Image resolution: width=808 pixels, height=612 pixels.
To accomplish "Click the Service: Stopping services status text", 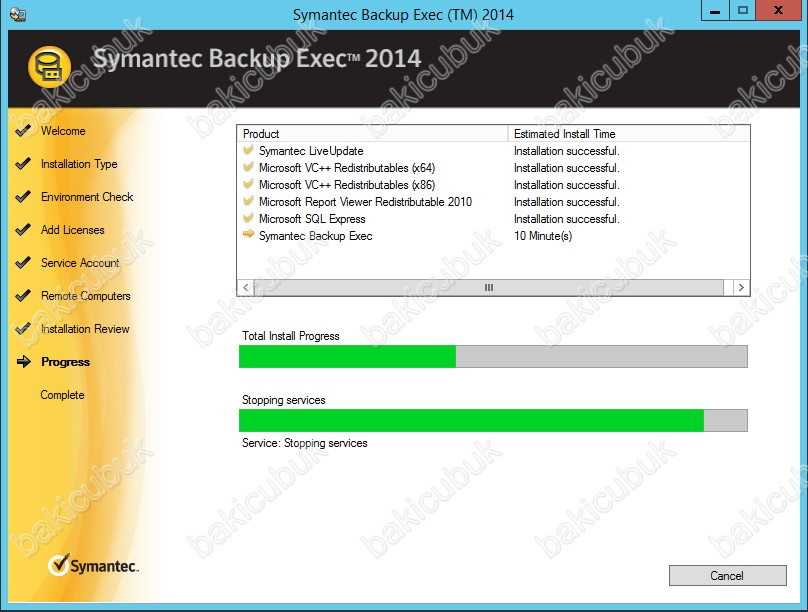I will pos(305,443).
